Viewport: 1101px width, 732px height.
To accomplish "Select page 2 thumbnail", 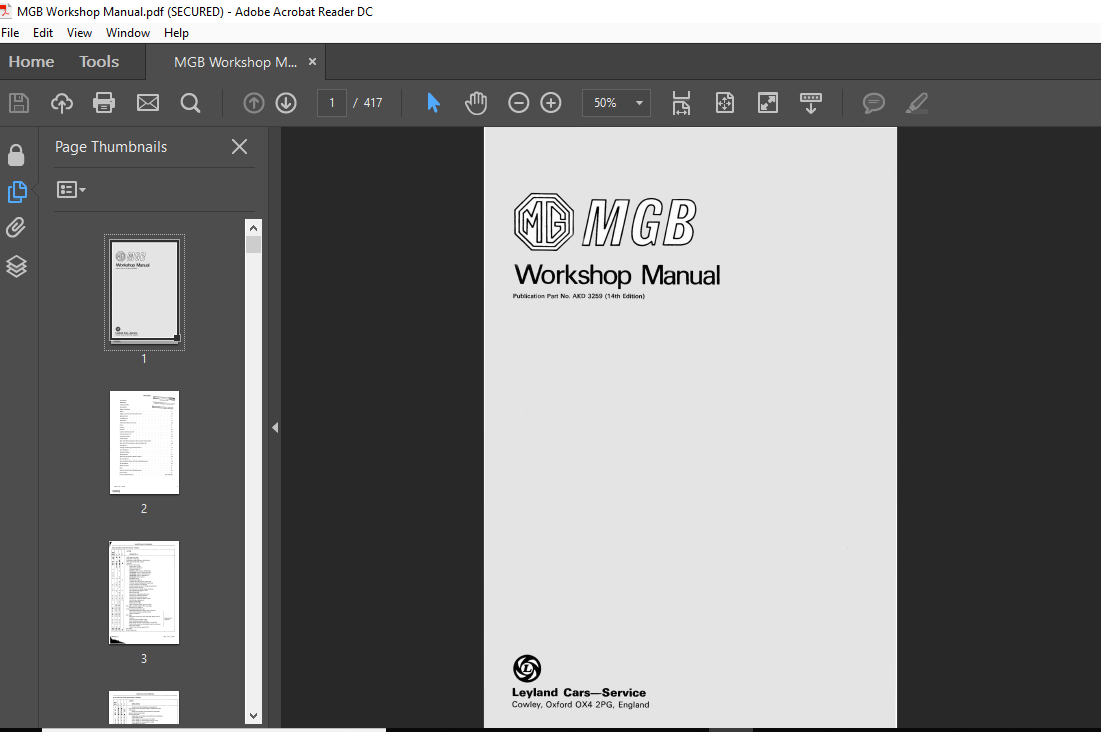I will click(x=145, y=443).
